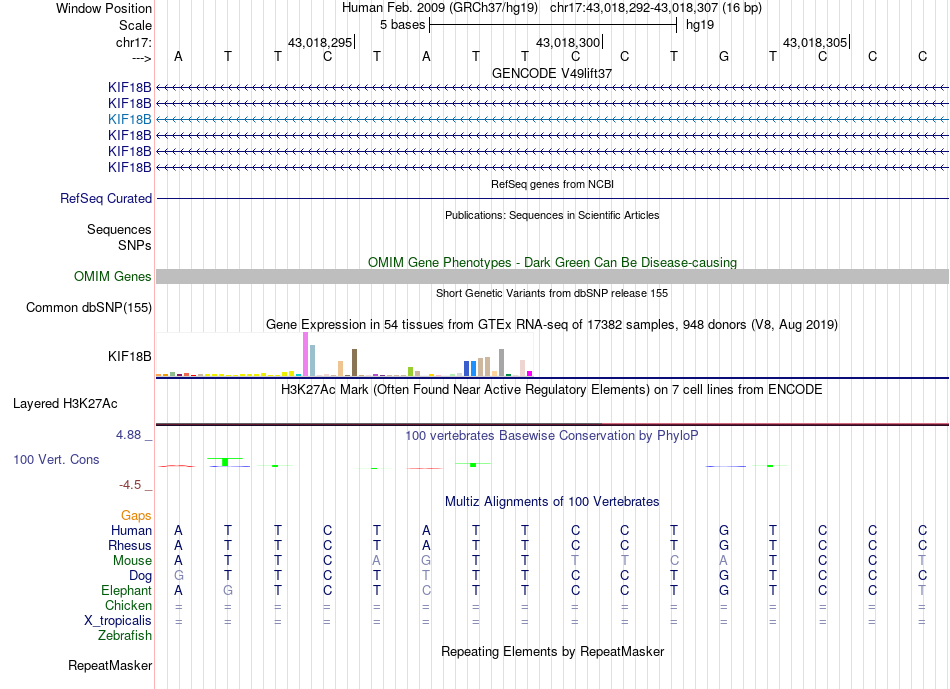Select the X_tropicalis alignment row label
950x689 pixels.
pyautogui.click(x=118, y=621)
